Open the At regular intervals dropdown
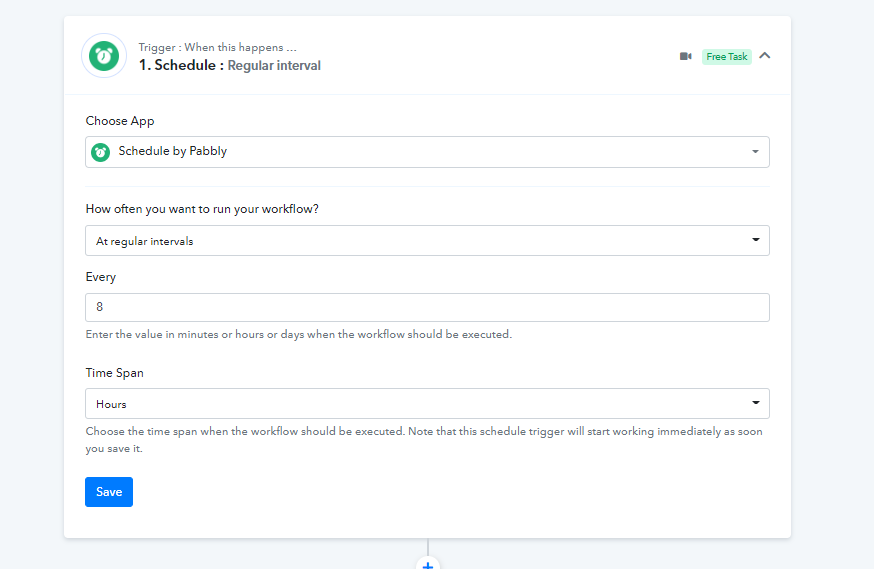874x569 pixels. pos(427,241)
